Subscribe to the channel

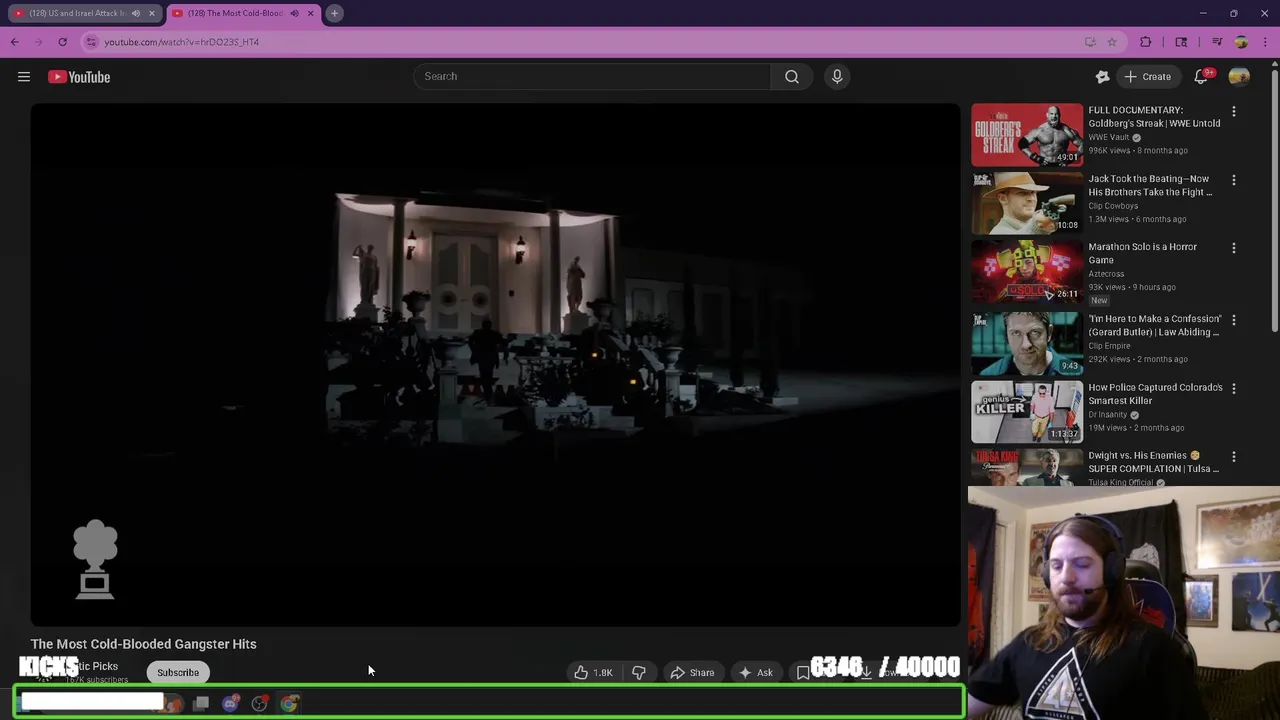coord(178,673)
